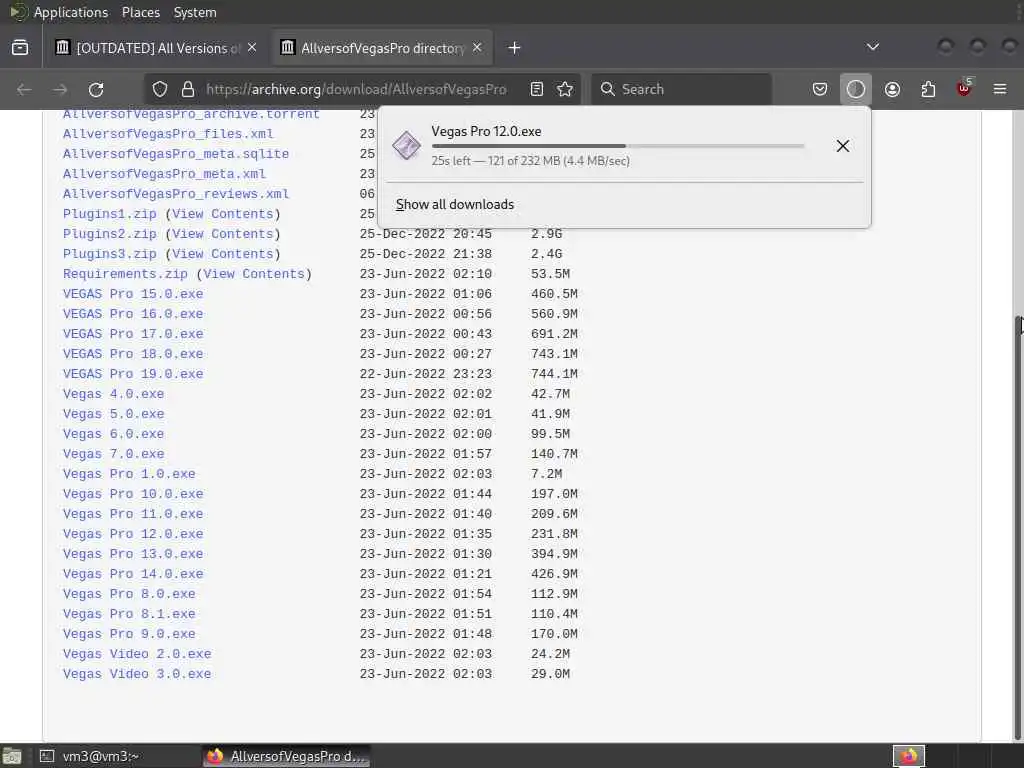Download Vegas 4.0.exe
The width and height of the screenshot is (1024, 768).
pos(113,394)
